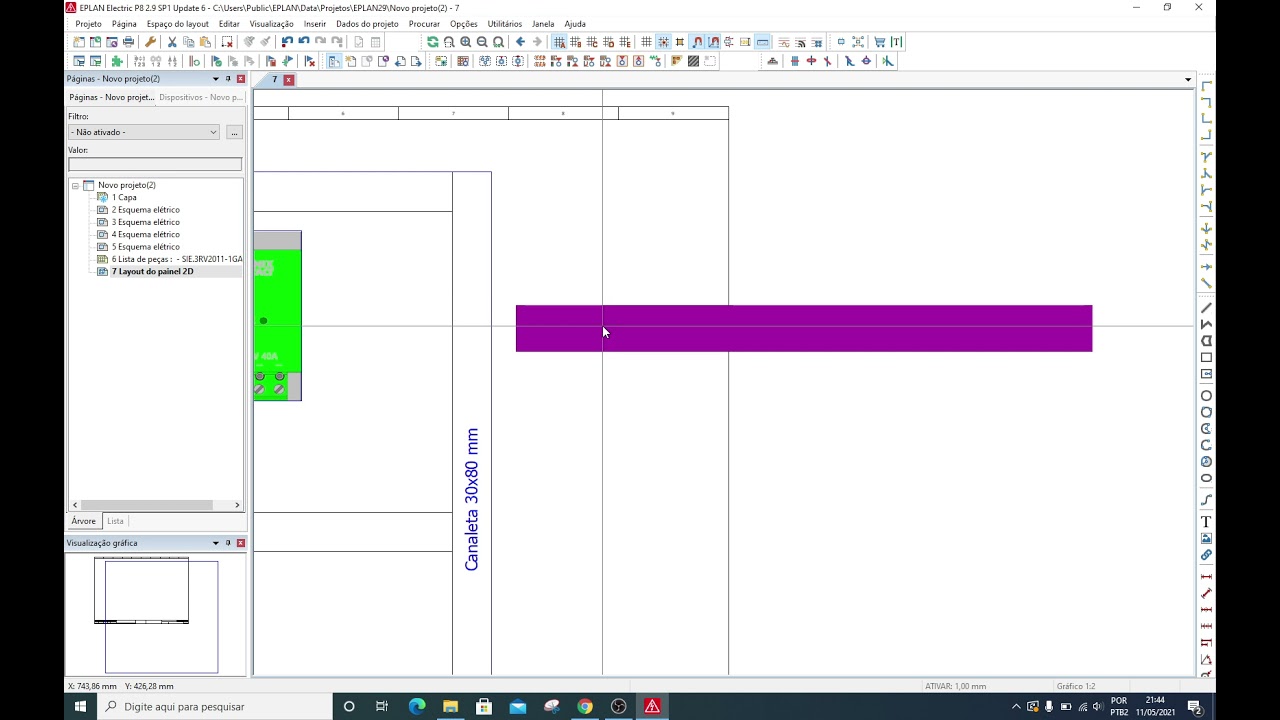Select '6 Lista de peças' page
1280x720 pixels.
[x=177, y=259]
